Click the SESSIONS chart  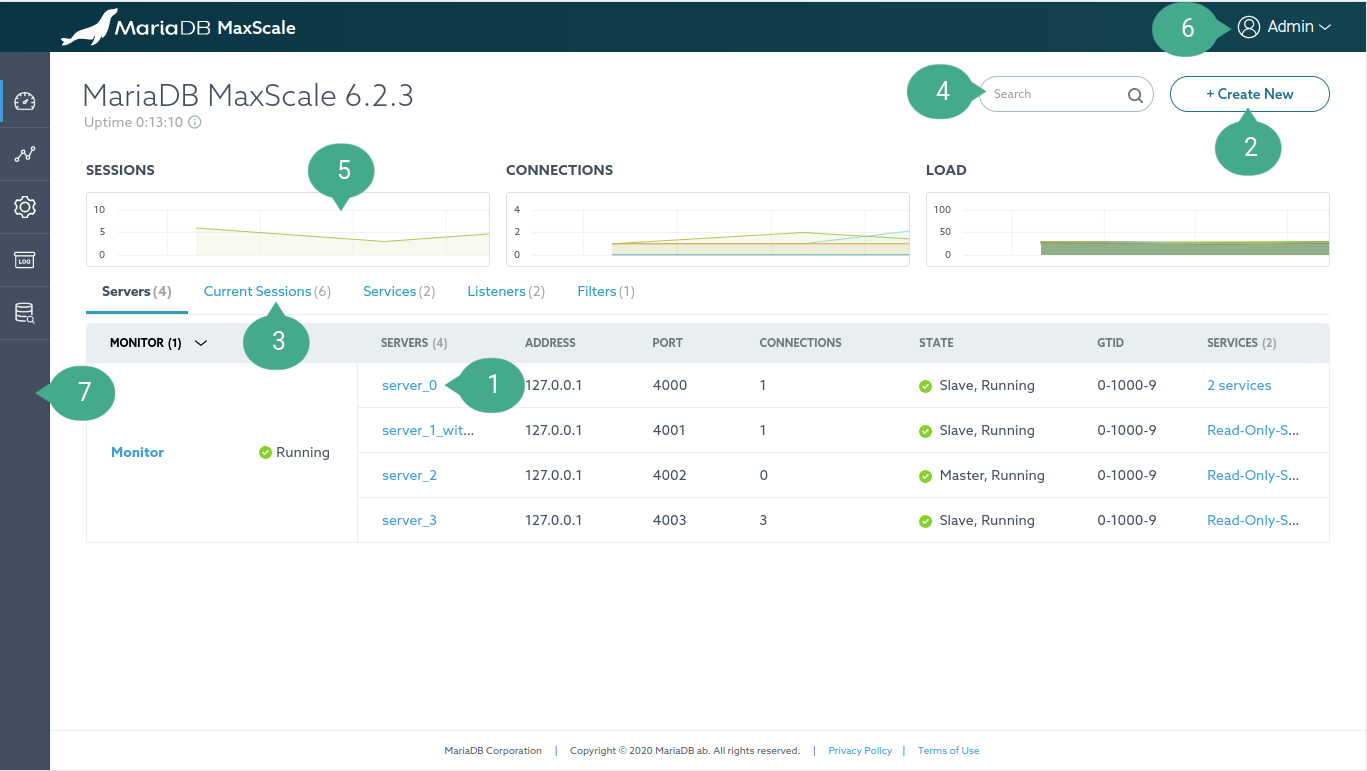288,229
